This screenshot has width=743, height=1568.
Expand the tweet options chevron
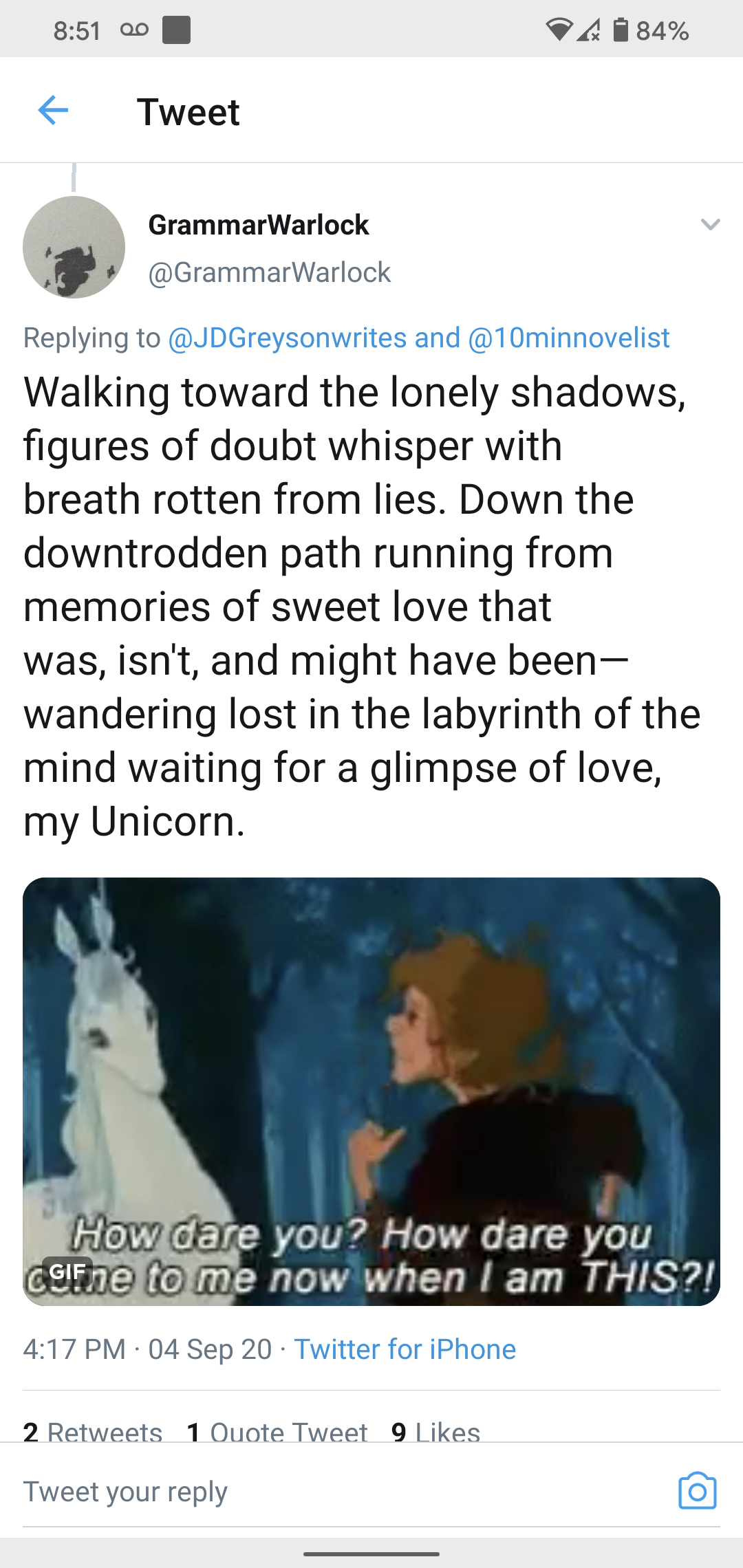point(710,224)
